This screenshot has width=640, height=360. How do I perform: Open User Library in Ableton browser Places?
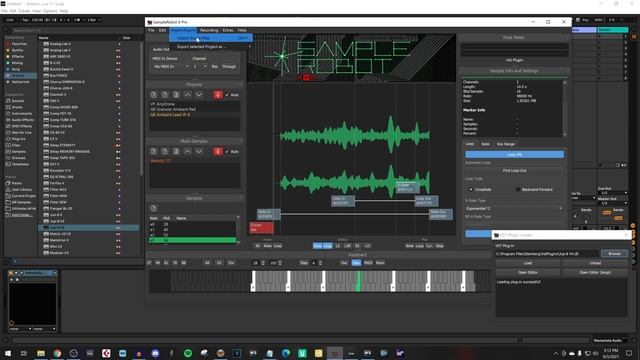[x=21, y=190]
